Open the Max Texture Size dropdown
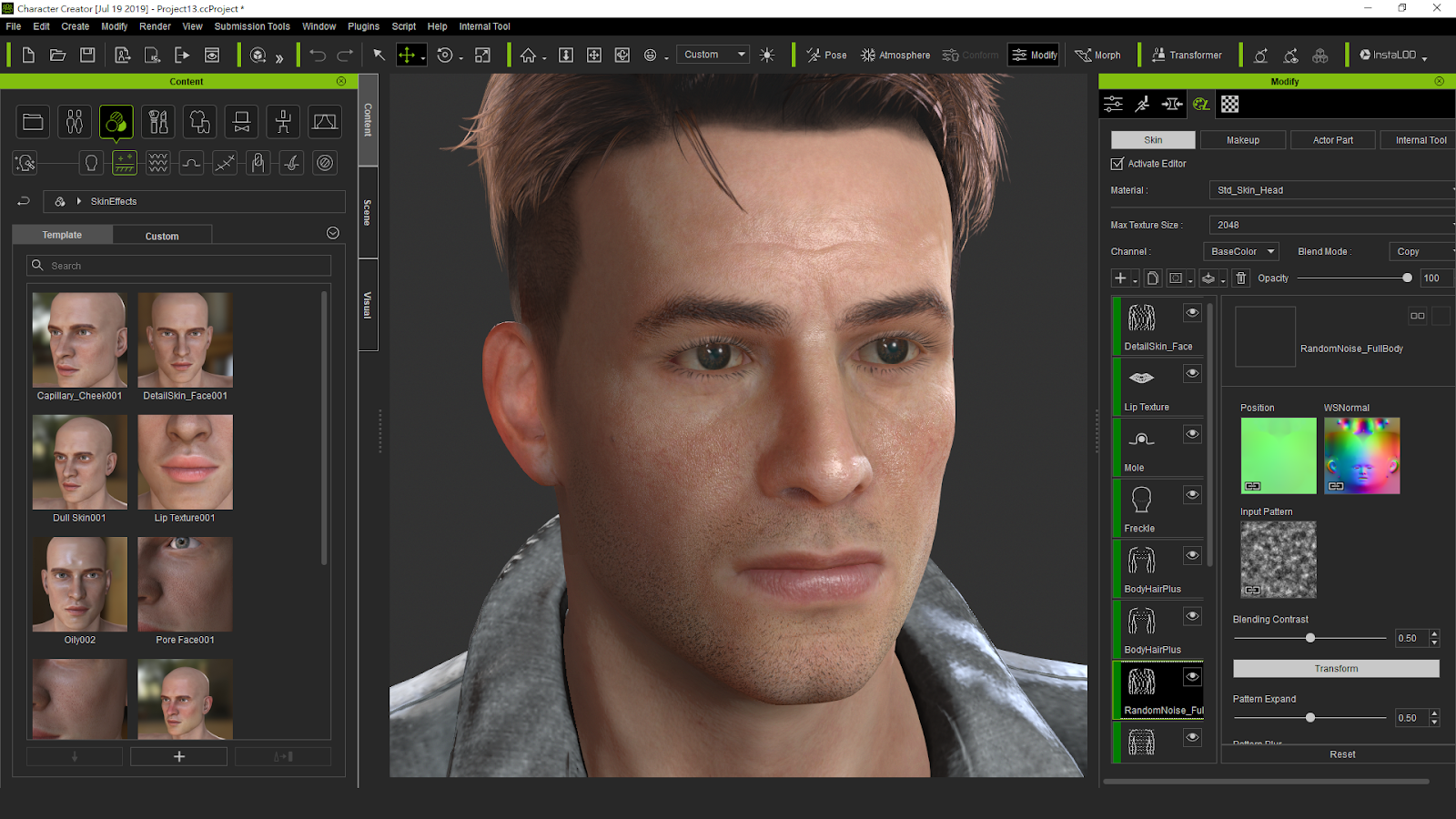1456x819 pixels. (1332, 225)
